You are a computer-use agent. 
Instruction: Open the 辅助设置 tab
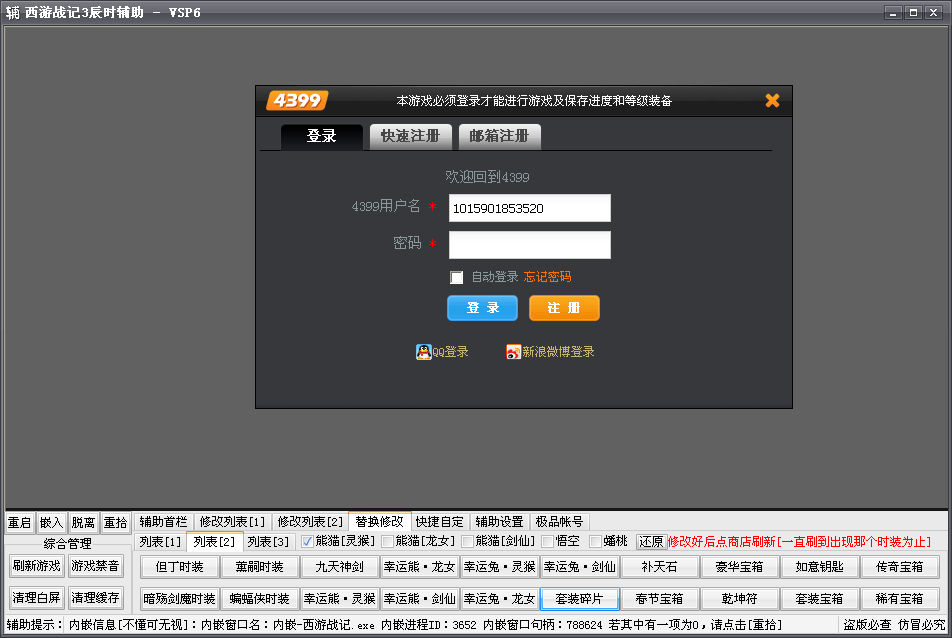pos(499,521)
